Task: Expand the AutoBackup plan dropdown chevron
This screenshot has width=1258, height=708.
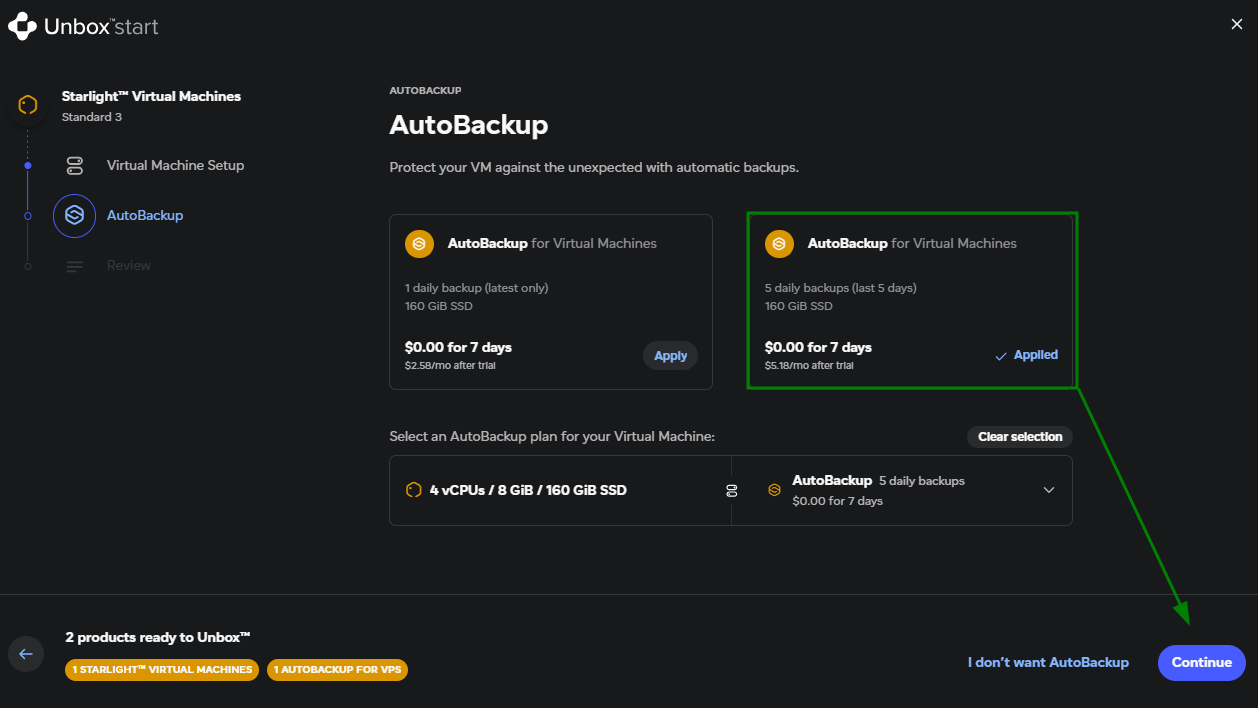Action: [1049, 490]
